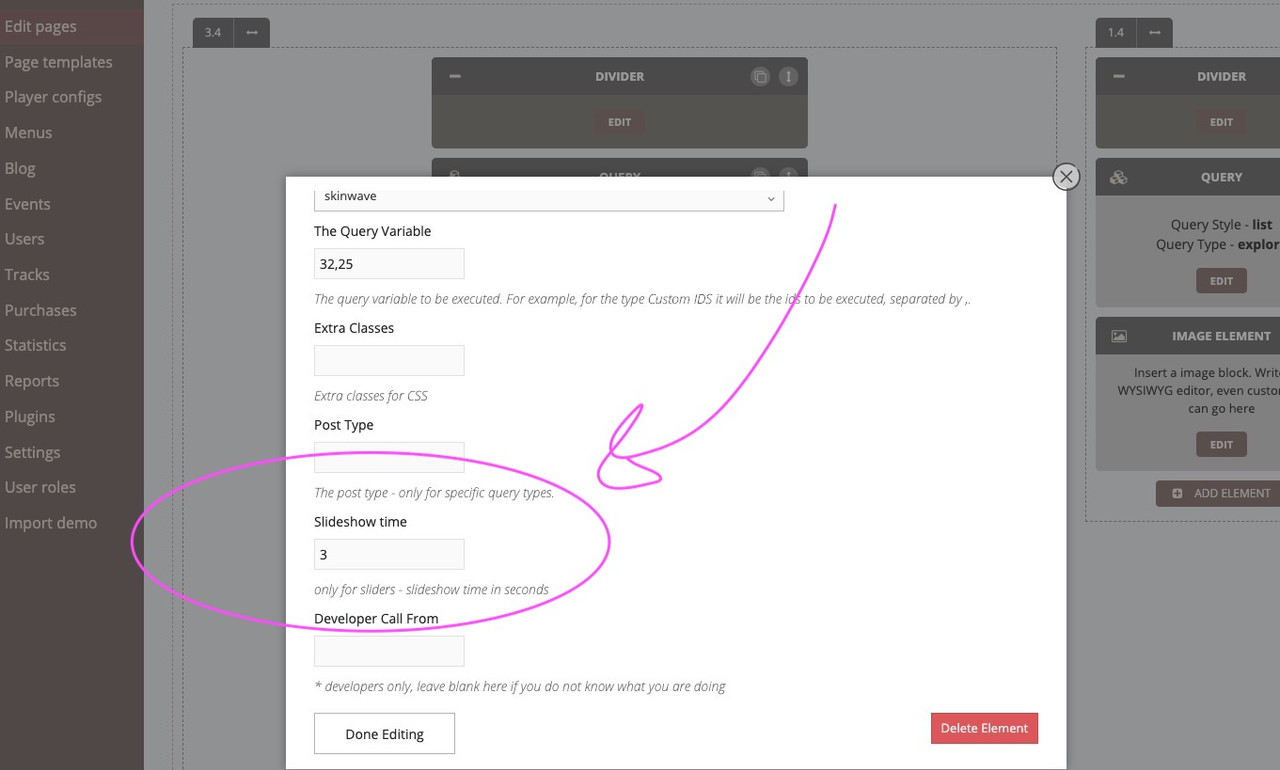Open the Statistics sidebar item
Screen dimensions: 1280x770
(x=35, y=345)
